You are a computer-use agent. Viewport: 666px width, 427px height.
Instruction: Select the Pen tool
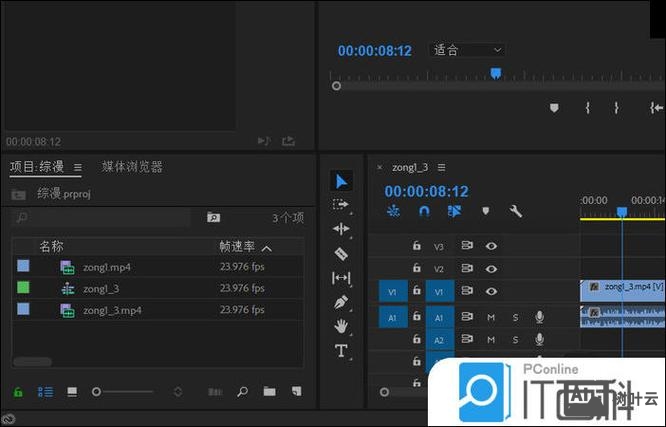(341, 303)
